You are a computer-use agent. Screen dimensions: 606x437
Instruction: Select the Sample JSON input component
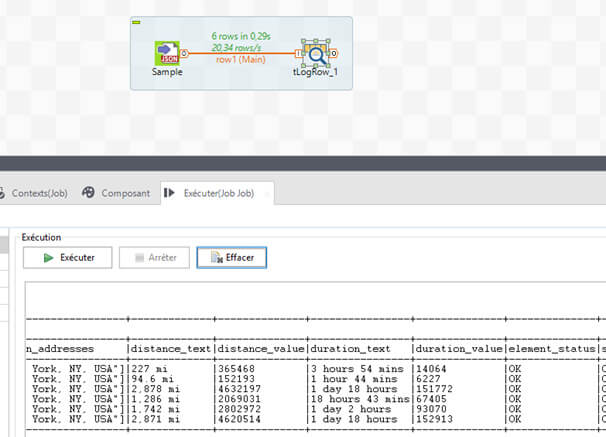click(167, 53)
